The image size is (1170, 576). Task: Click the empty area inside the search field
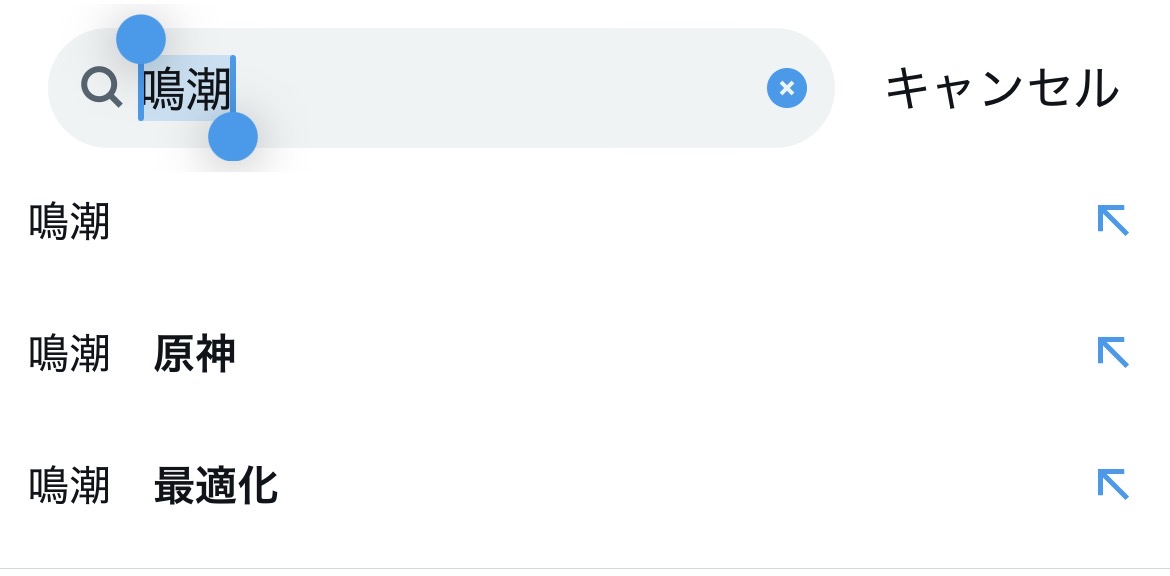500,89
